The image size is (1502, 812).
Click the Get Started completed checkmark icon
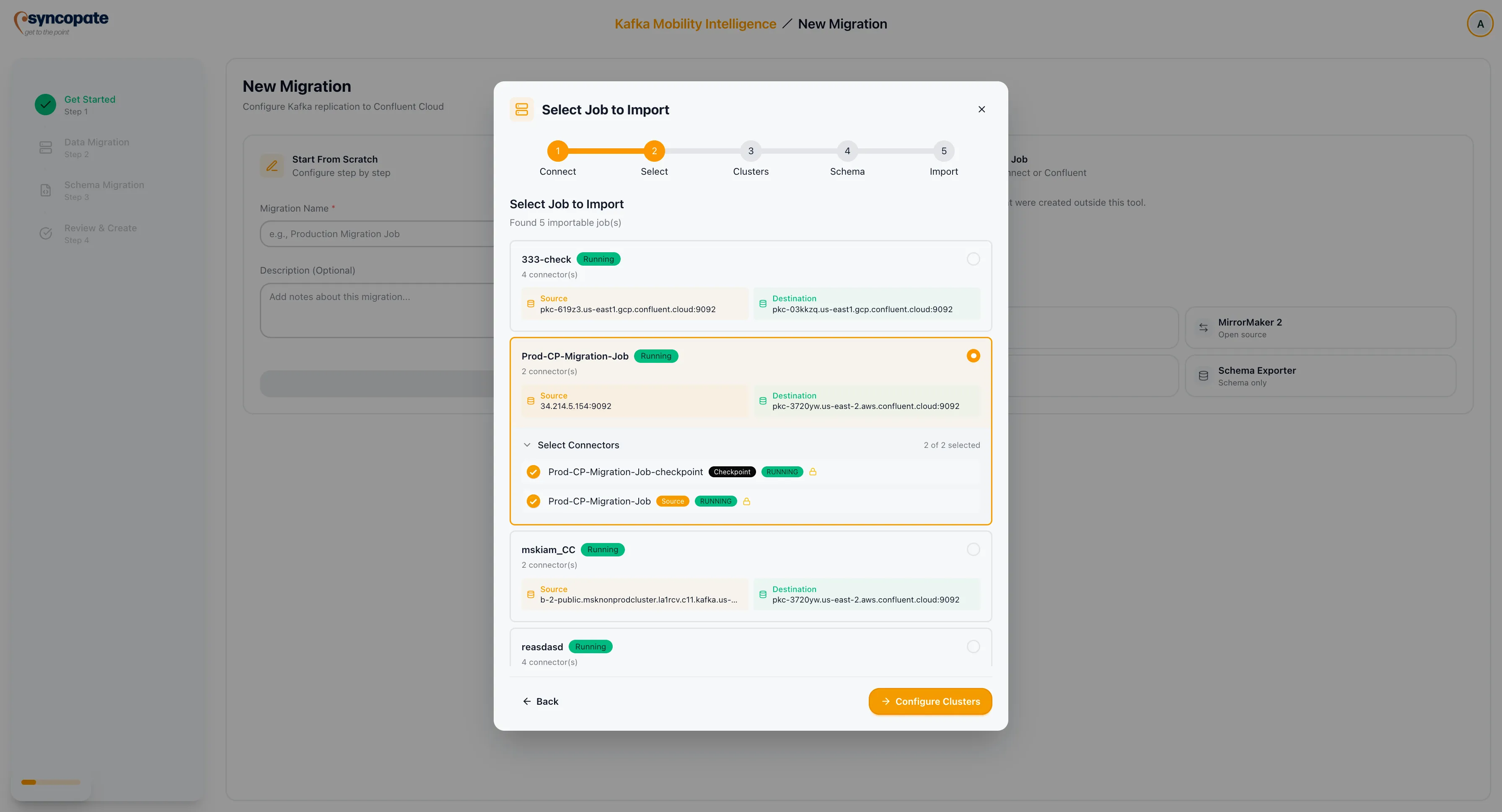[46, 104]
